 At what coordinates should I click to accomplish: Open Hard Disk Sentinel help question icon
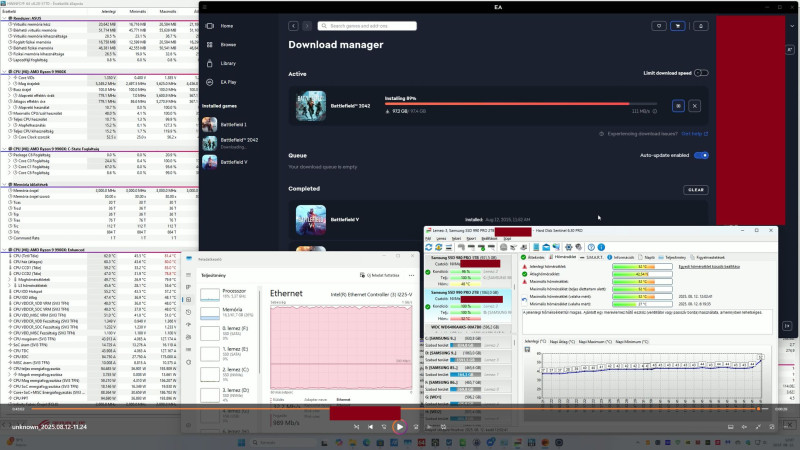[591, 247]
